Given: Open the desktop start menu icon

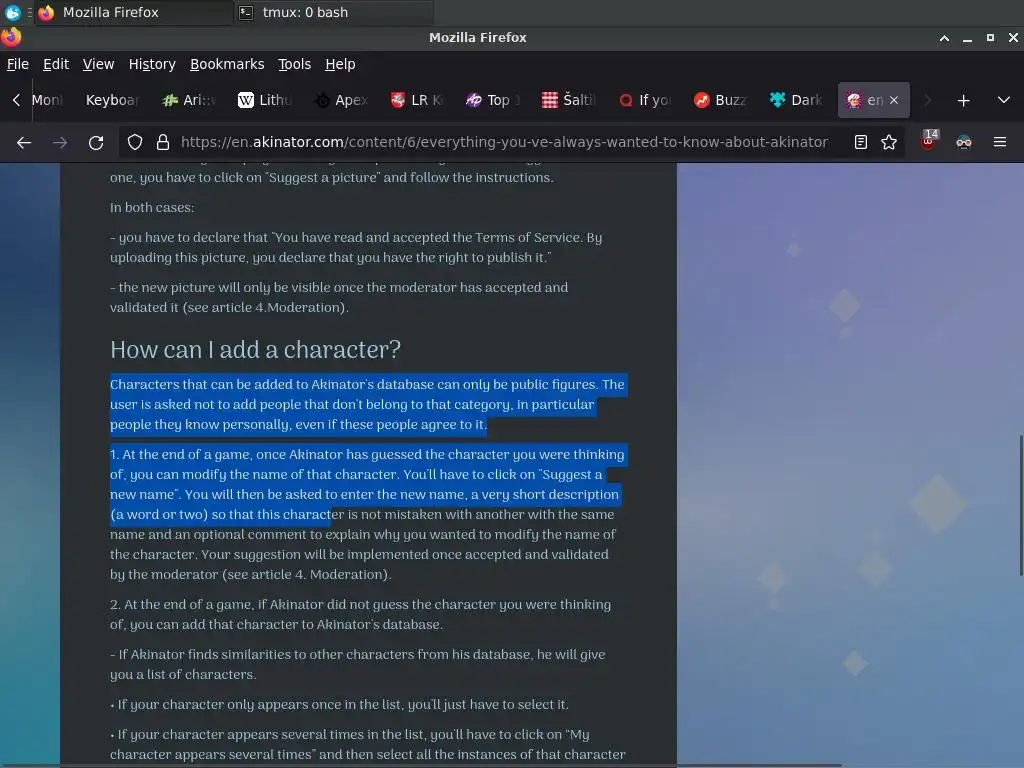Looking at the screenshot, I should pos(12,12).
